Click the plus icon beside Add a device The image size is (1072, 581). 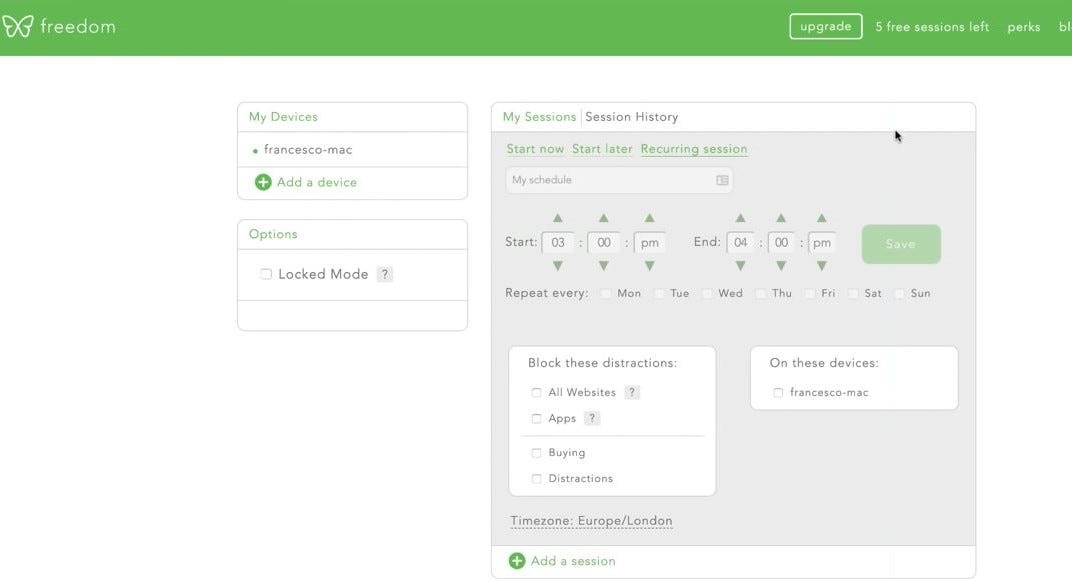[263, 182]
